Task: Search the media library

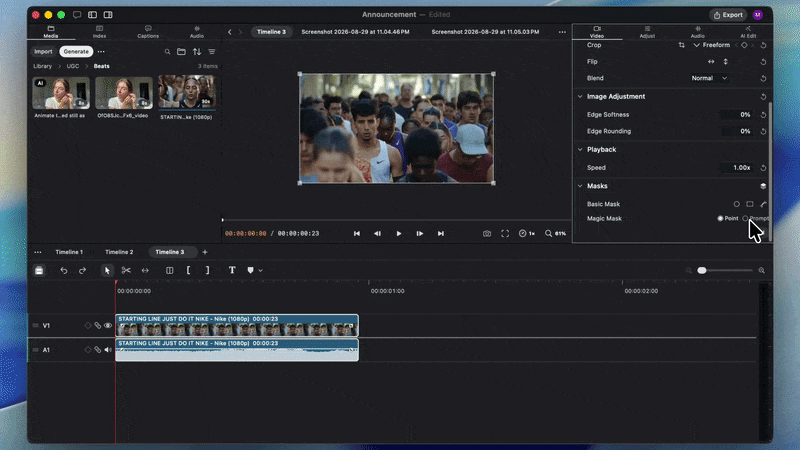Action: 167,52
